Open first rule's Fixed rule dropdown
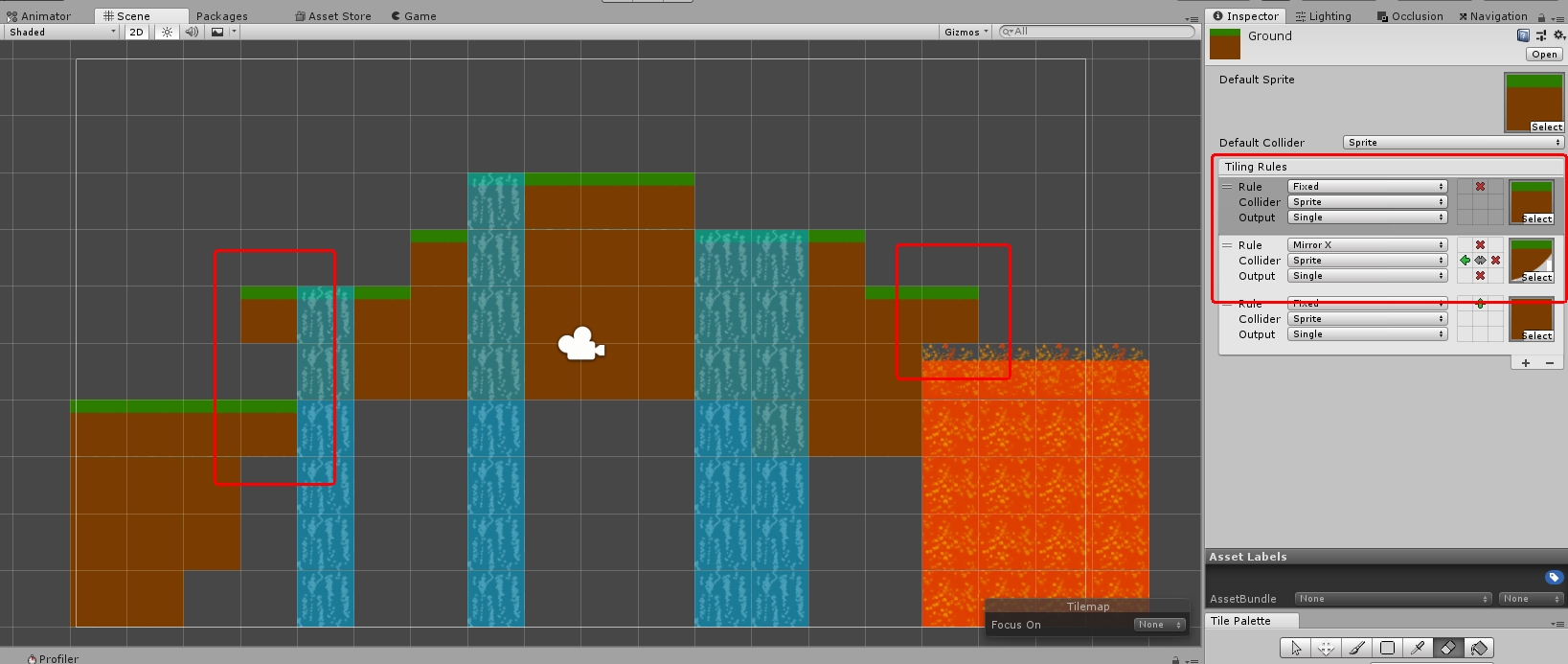The width and height of the screenshot is (1568, 664). tap(1367, 187)
